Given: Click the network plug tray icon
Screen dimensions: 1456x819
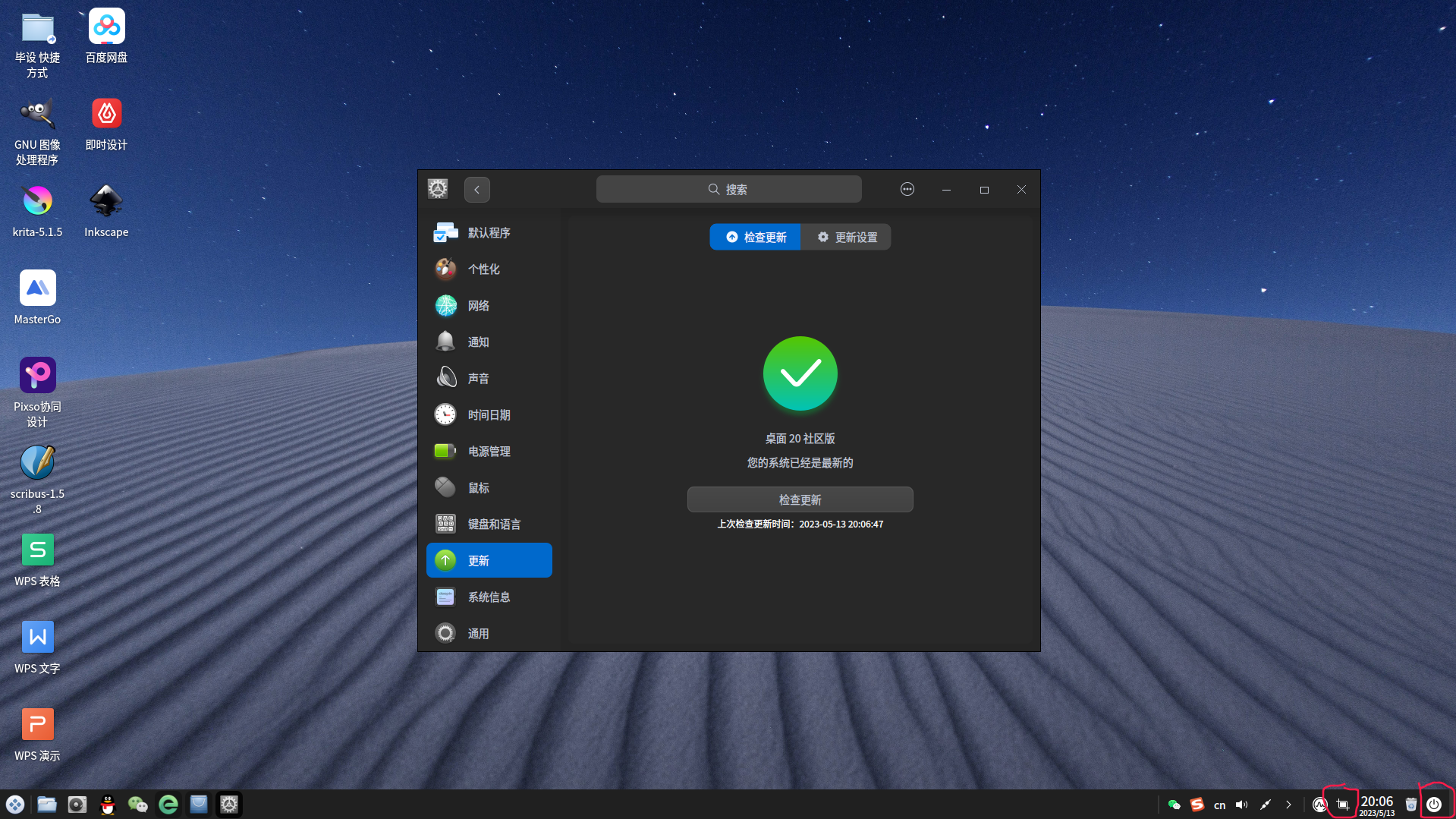Looking at the screenshot, I should 1266,805.
